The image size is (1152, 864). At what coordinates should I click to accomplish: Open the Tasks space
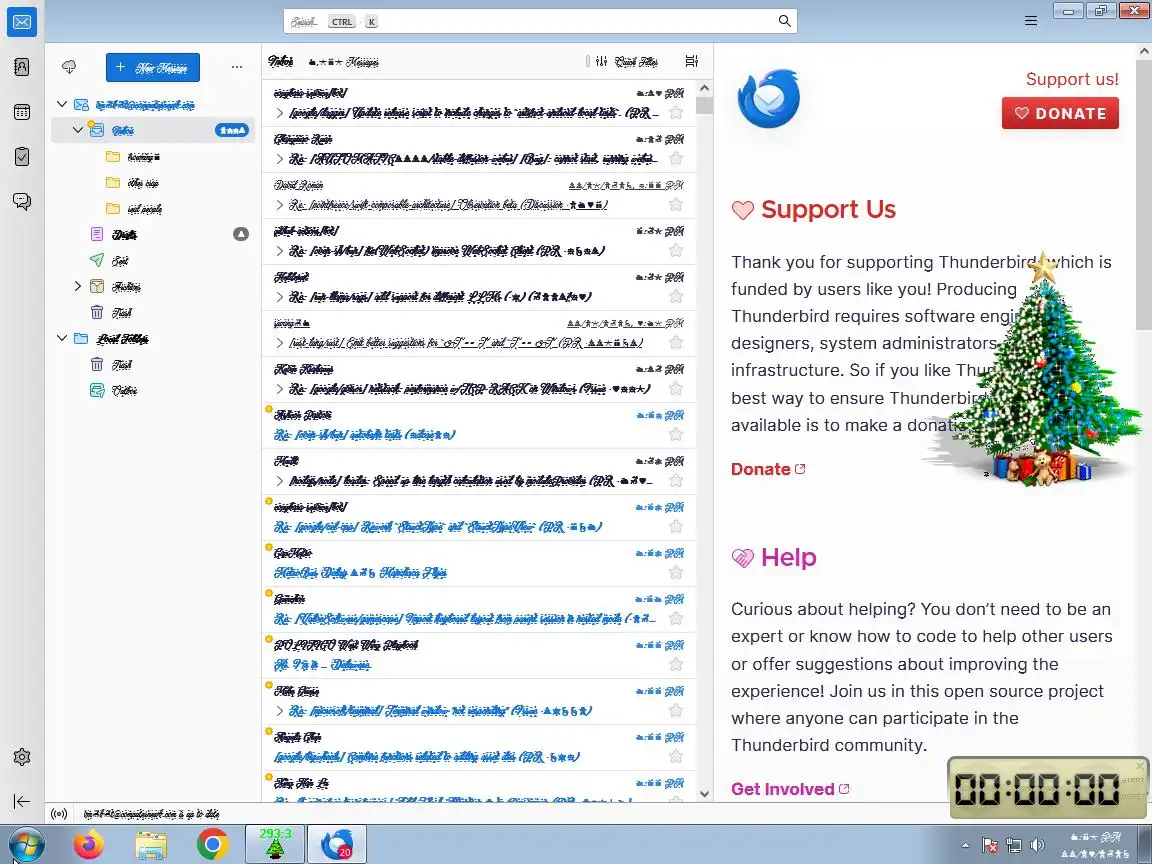pyautogui.click(x=22, y=156)
